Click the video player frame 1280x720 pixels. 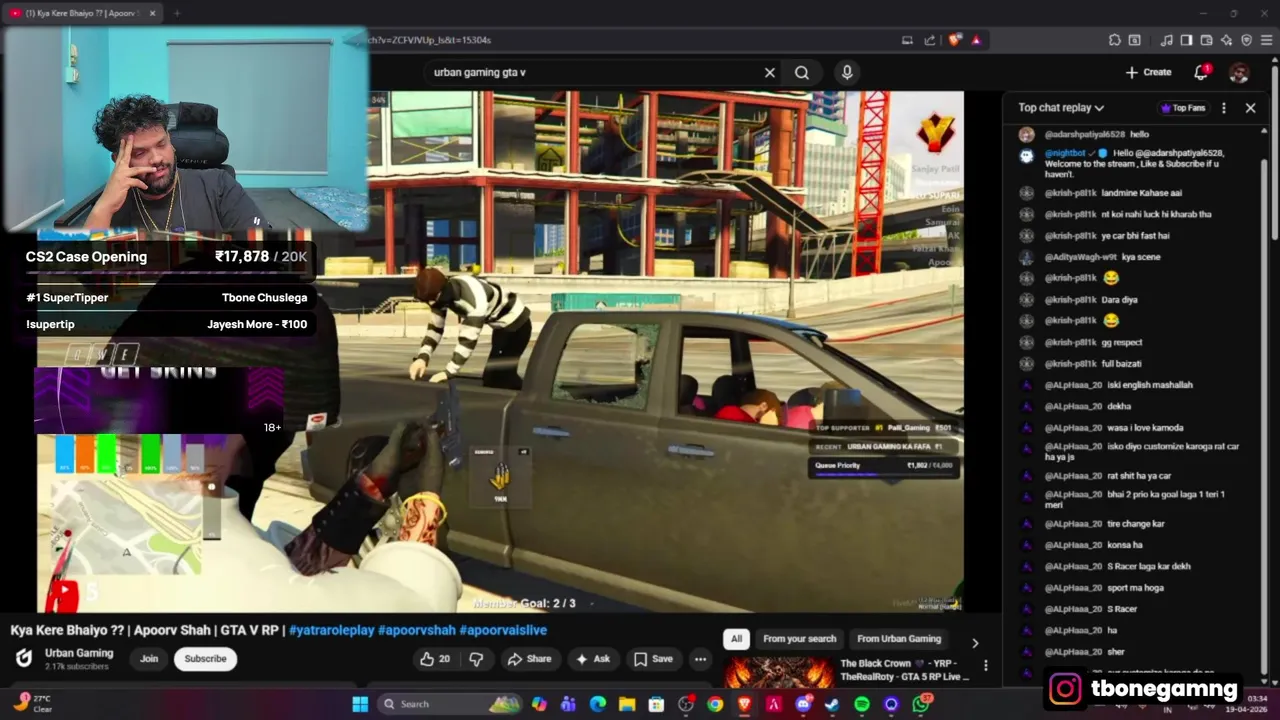(x=500, y=350)
